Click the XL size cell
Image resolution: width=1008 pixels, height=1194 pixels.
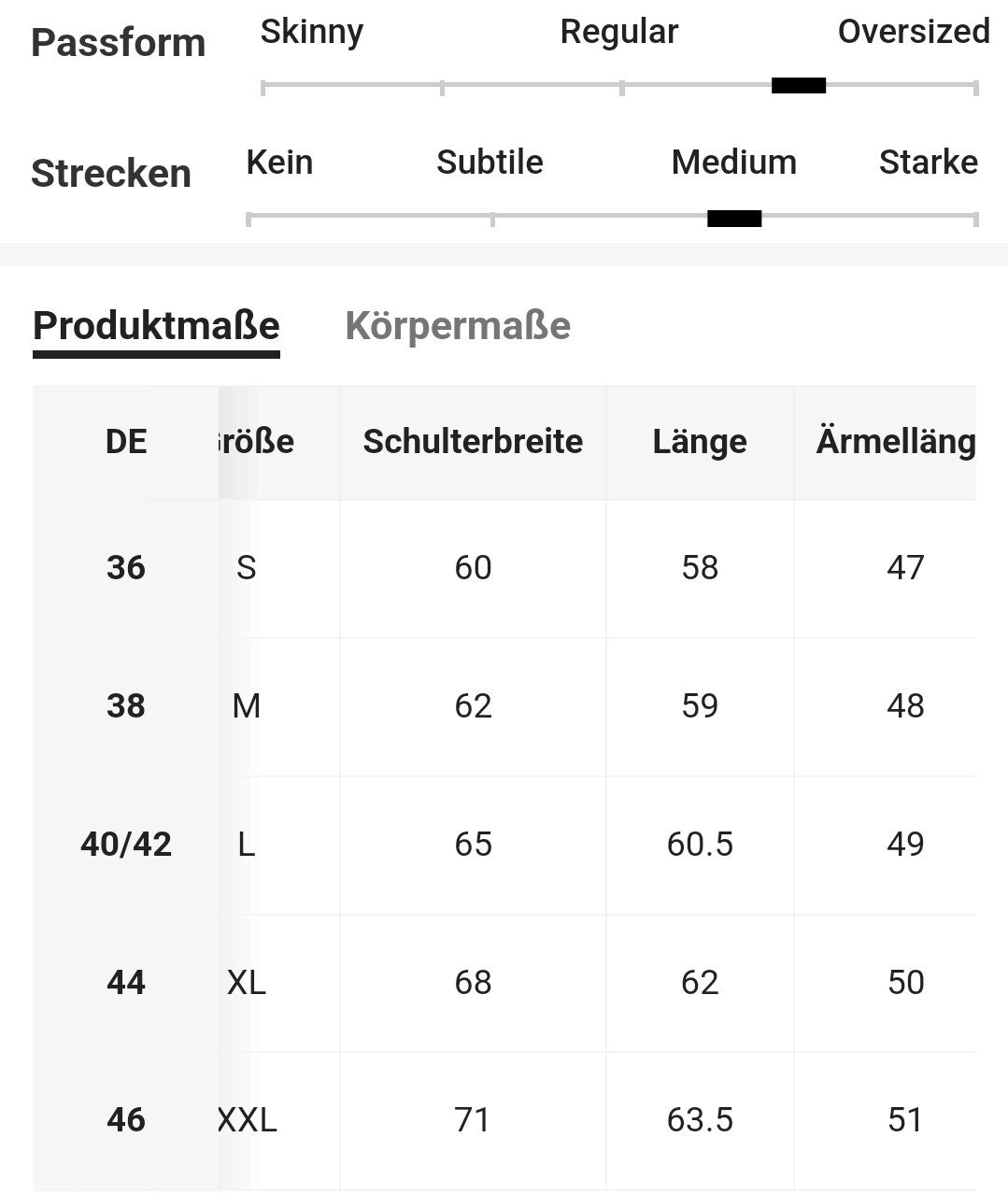pyautogui.click(x=247, y=982)
